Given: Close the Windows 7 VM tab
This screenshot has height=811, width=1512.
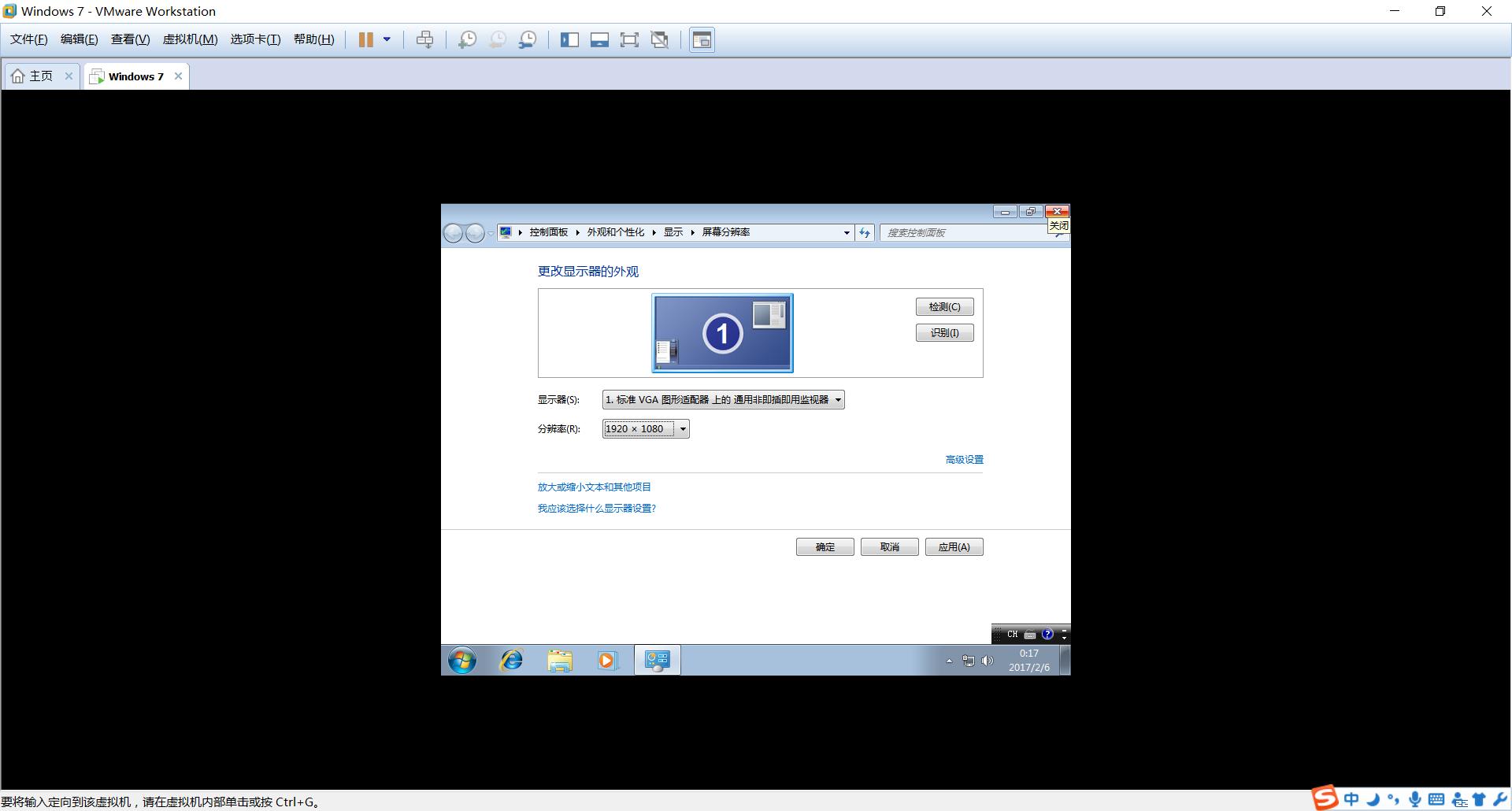Looking at the screenshot, I should [x=179, y=76].
